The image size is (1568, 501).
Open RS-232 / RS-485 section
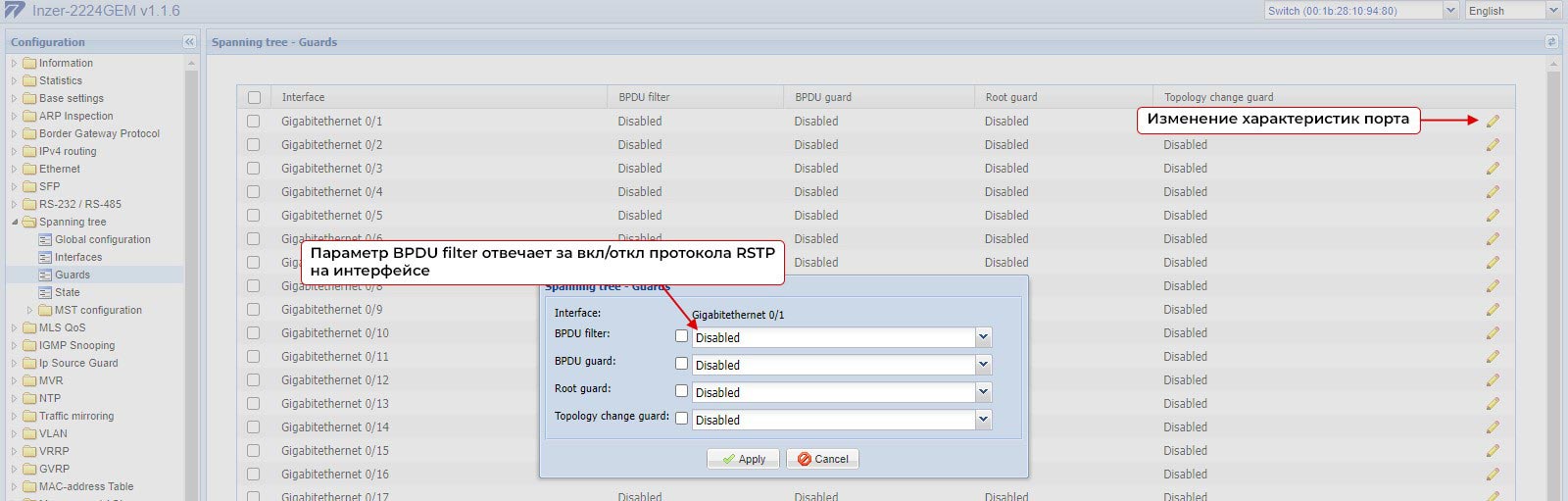tap(80, 205)
